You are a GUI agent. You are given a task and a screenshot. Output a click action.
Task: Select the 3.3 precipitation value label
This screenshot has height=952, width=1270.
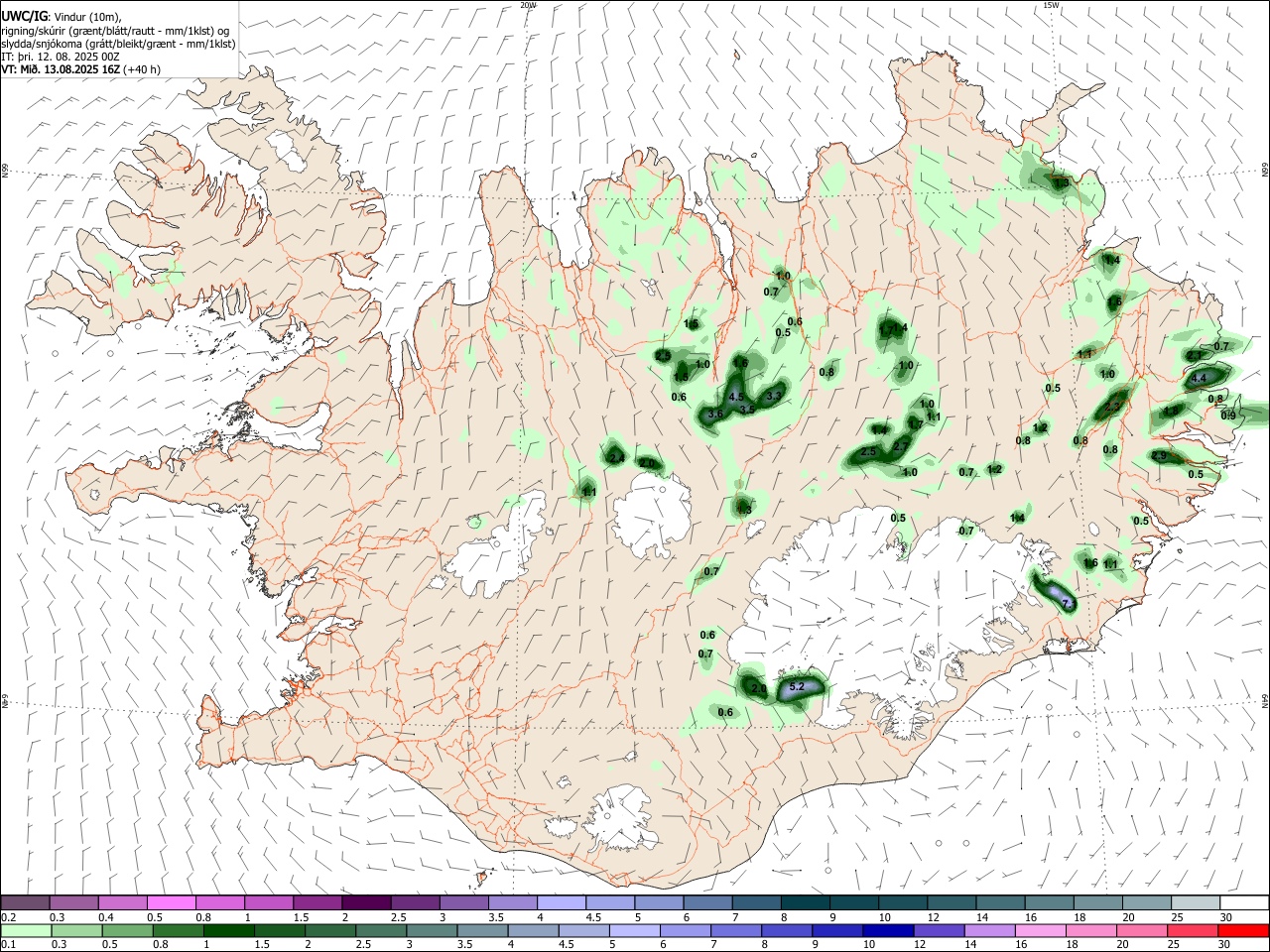[775, 396]
